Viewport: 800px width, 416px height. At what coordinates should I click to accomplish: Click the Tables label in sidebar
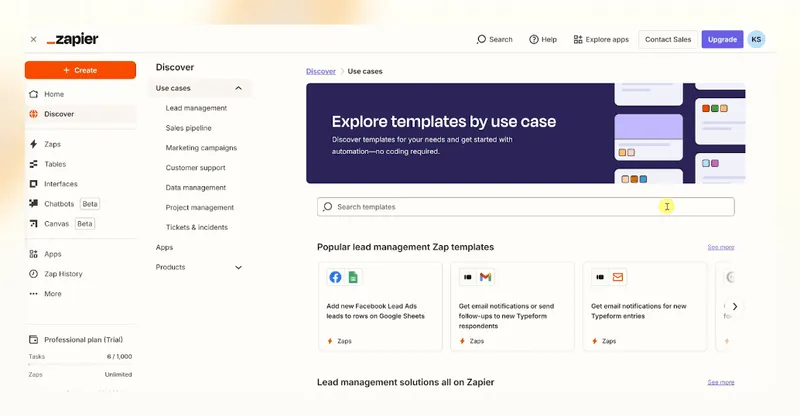pyautogui.click(x=55, y=164)
